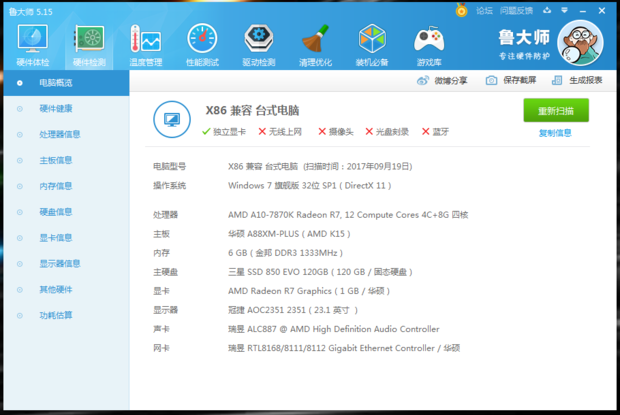Select the 硬件检测 hardware detection icon
The image size is (620, 415).
[x=89, y=45]
